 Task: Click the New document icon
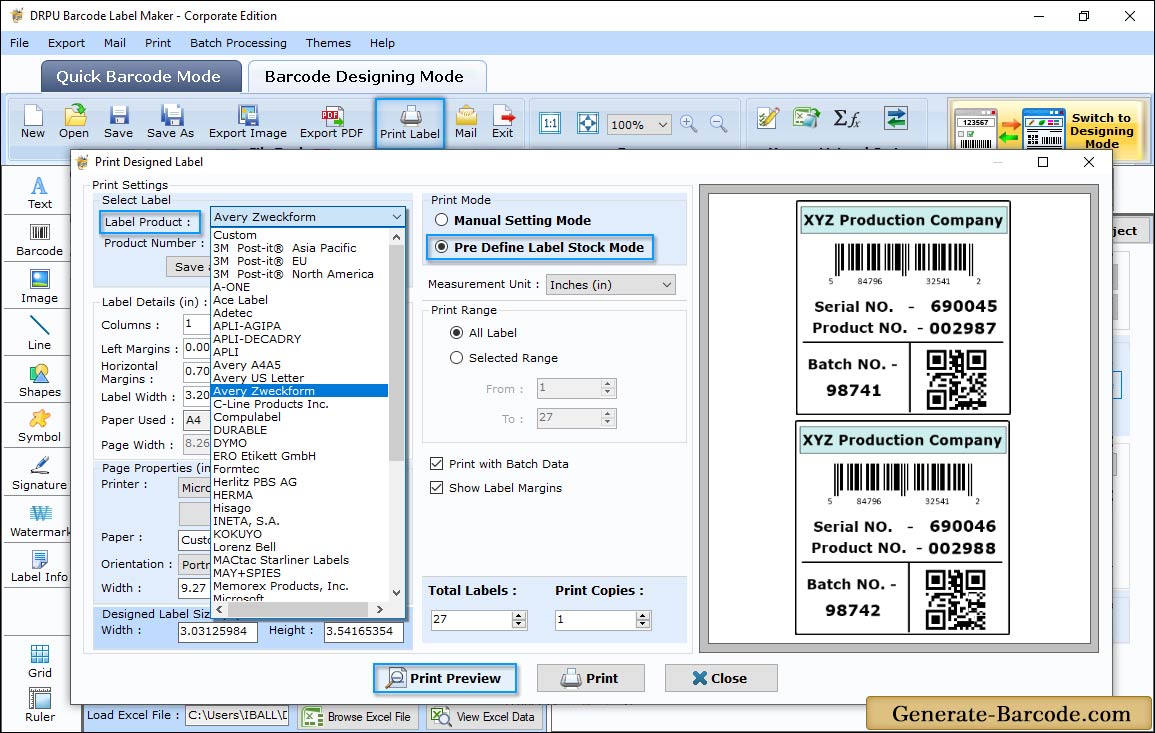tap(32, 122)
